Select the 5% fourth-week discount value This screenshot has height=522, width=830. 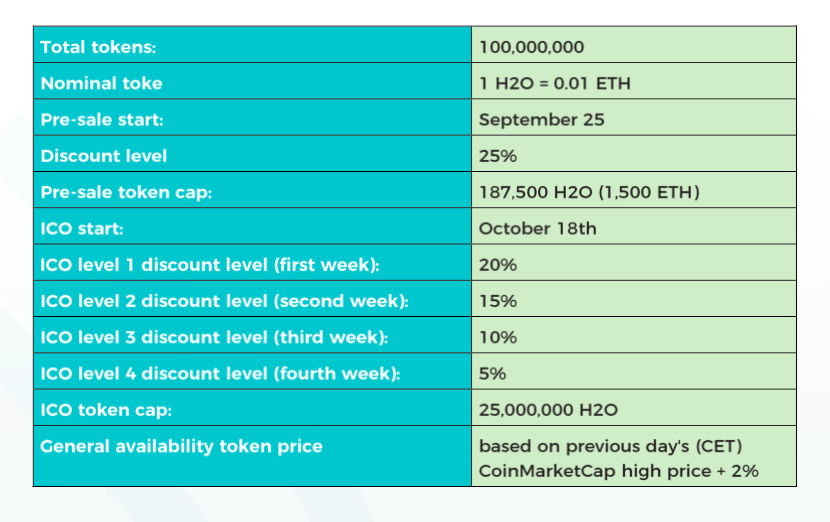tap(492, 373)
